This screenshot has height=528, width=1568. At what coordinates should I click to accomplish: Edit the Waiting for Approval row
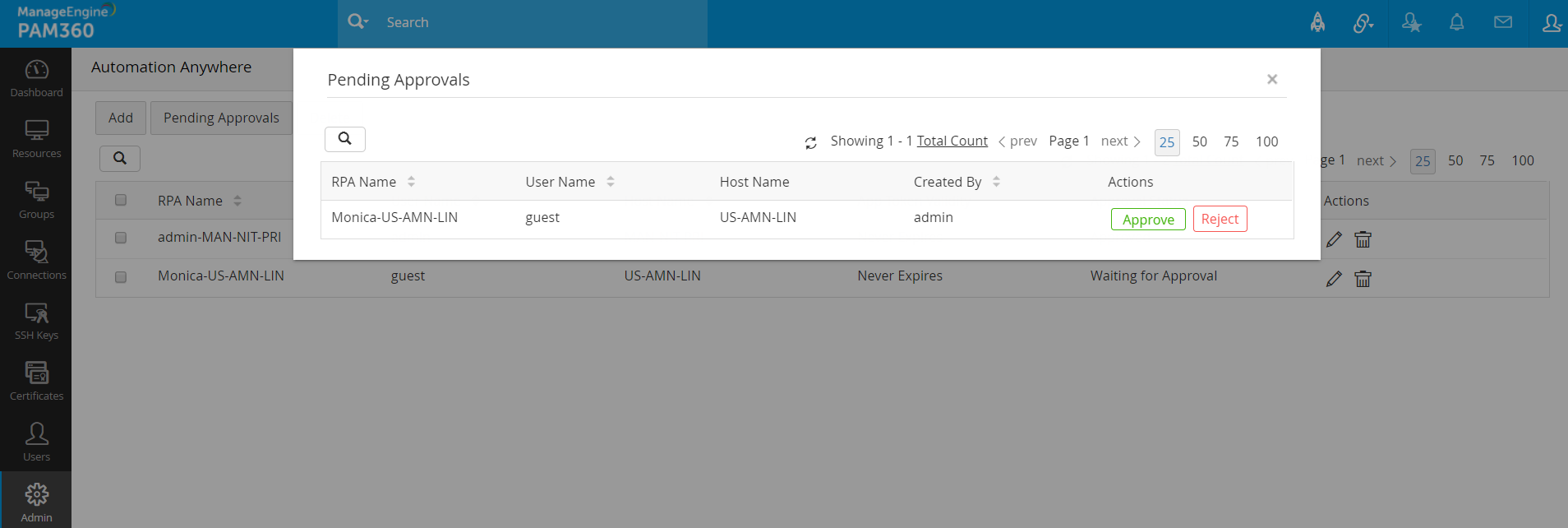pyautogui.click(x=1334, y=279)
